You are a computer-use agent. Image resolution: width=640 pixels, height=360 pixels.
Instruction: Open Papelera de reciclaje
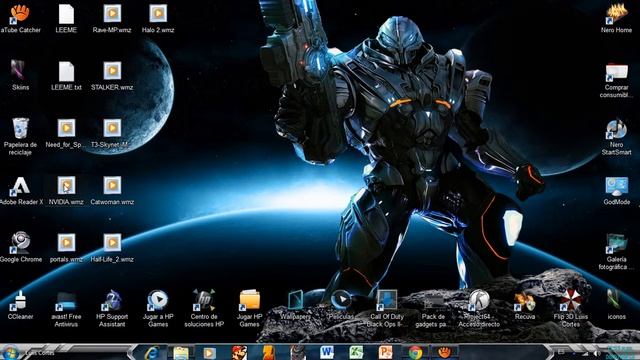(x=20, y=137)
